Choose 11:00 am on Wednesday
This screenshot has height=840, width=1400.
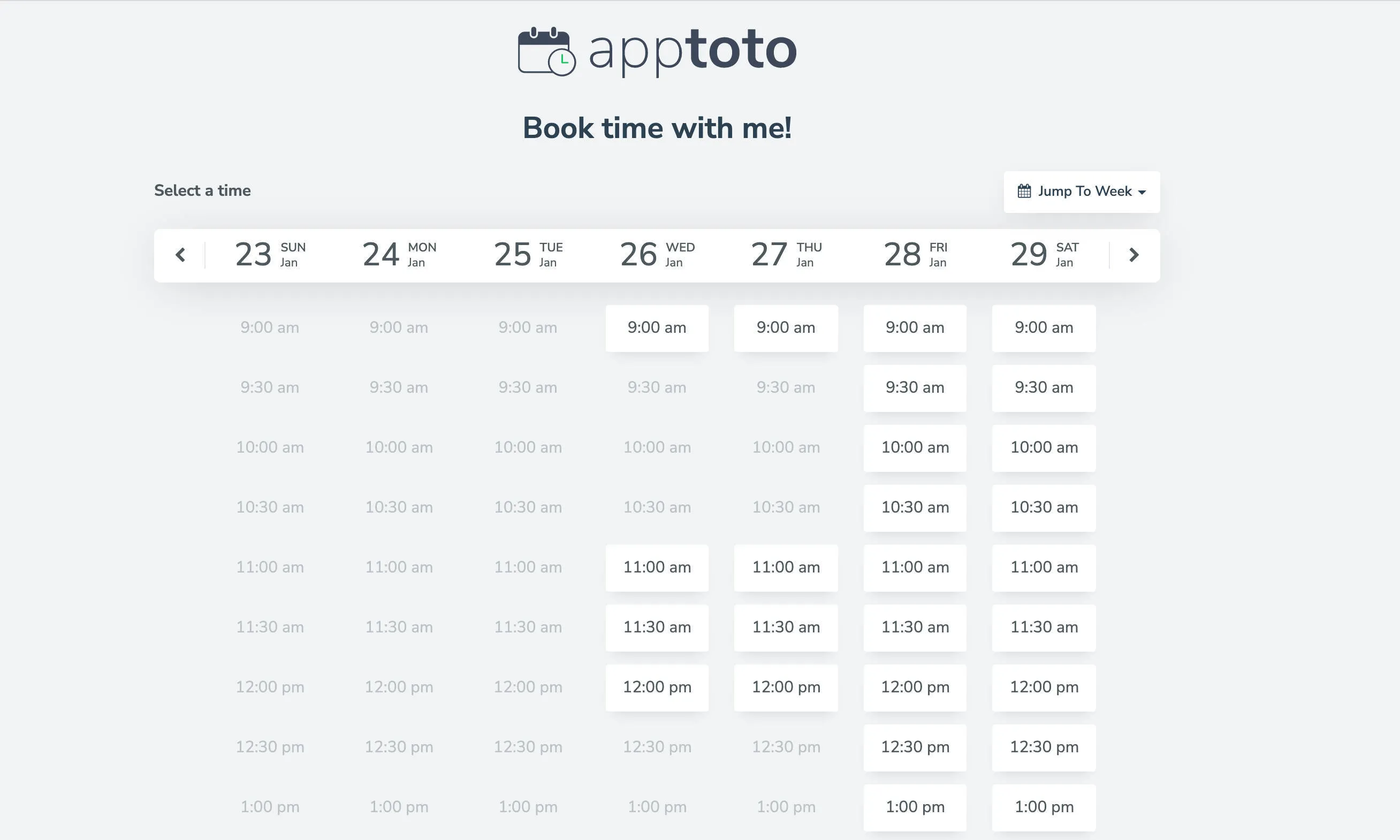click(657, 568)
